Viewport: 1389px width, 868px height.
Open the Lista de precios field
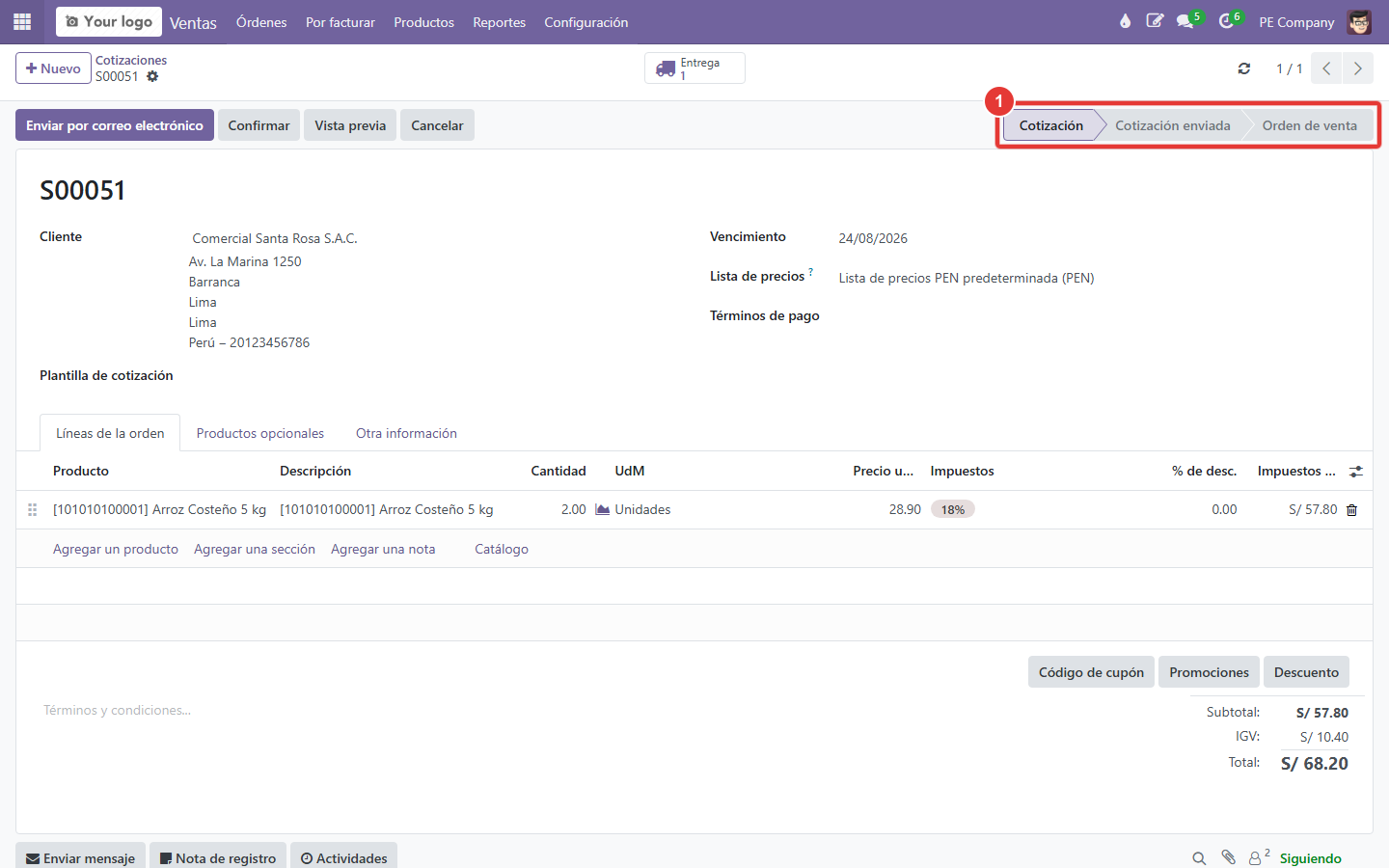coord(967,278)
